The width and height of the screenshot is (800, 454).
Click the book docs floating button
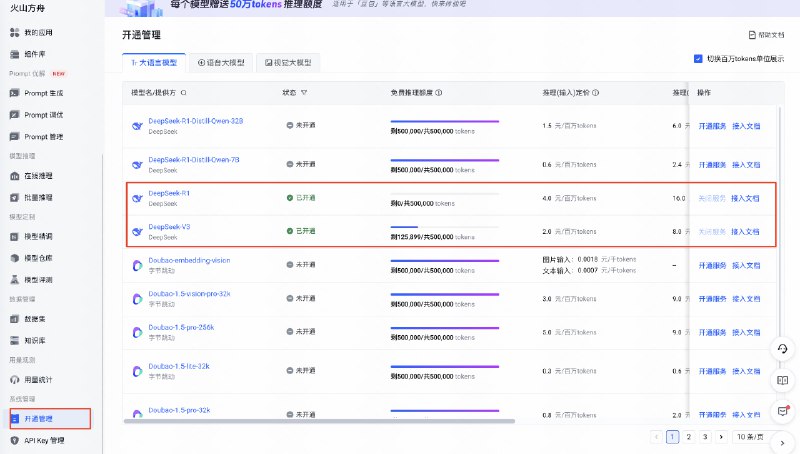click(x=783, y=381)
